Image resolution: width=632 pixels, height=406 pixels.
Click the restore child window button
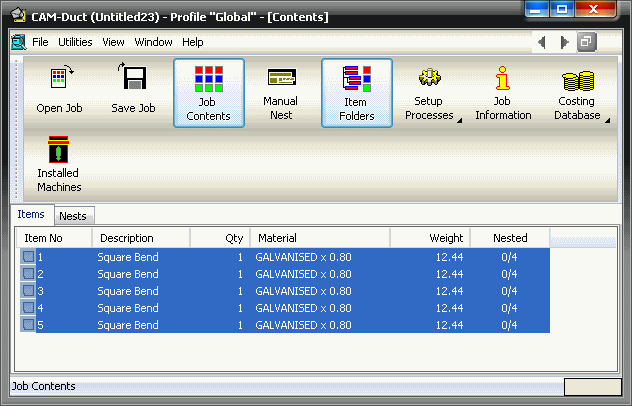(x=586, y=42)
